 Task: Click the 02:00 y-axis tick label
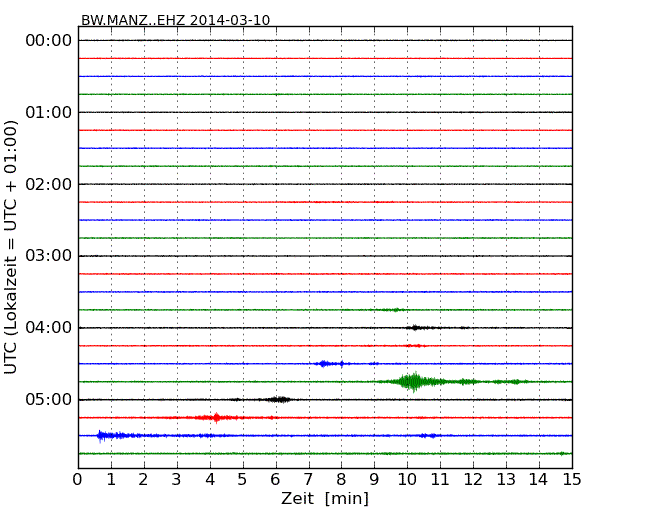click(47, 184)
